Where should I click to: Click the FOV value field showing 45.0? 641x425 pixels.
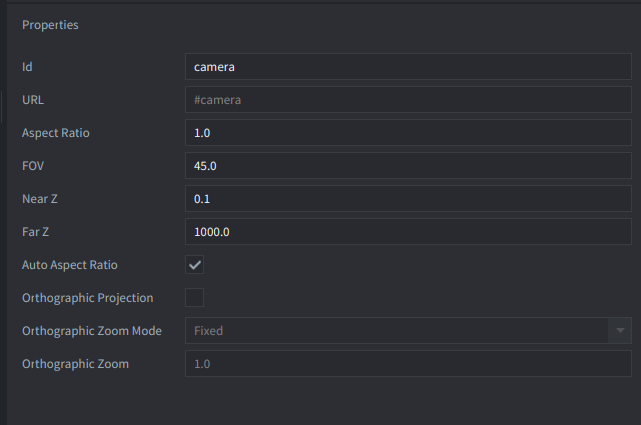(408, 166)
